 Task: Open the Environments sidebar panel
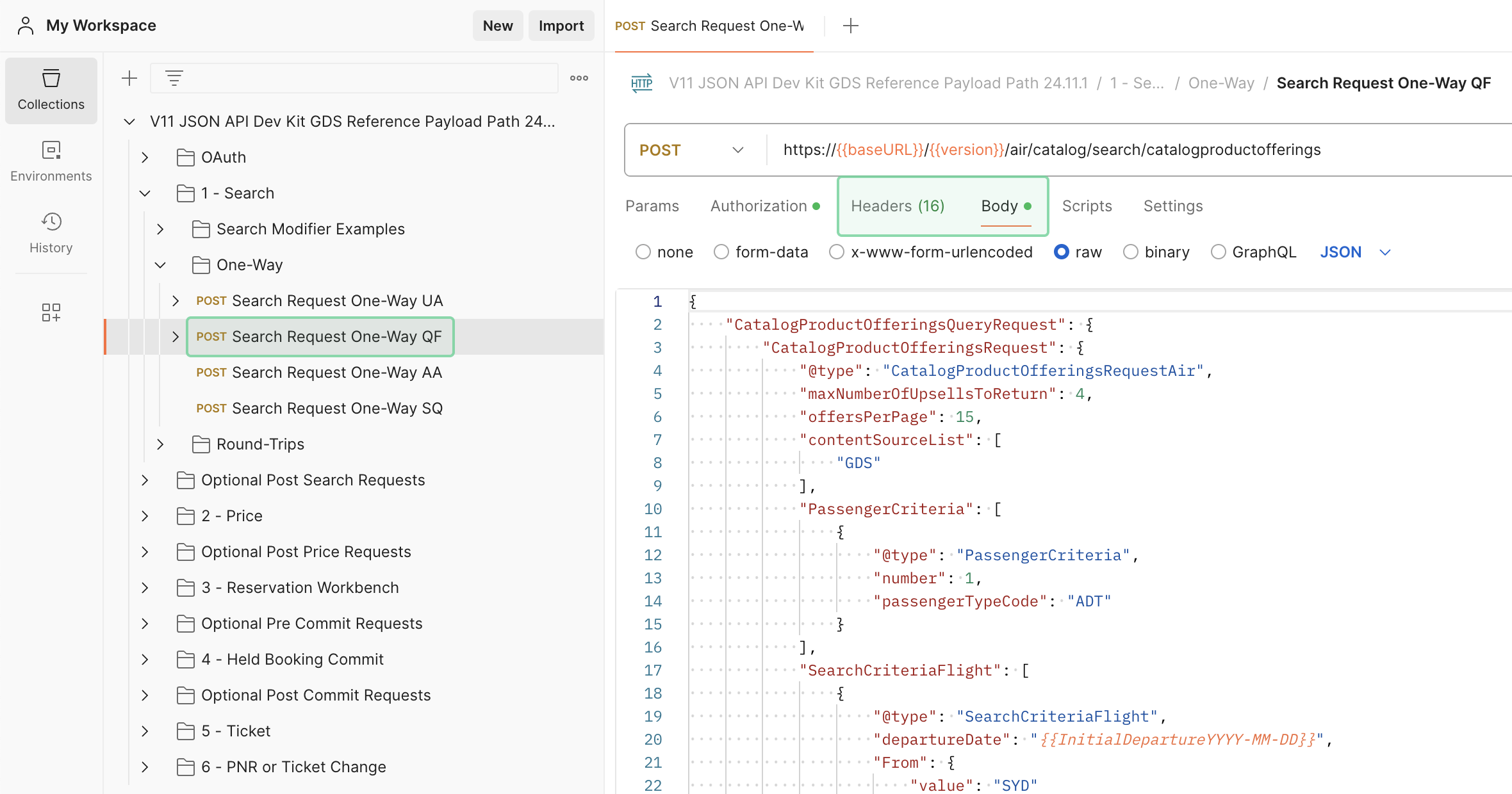pos(51,161)
